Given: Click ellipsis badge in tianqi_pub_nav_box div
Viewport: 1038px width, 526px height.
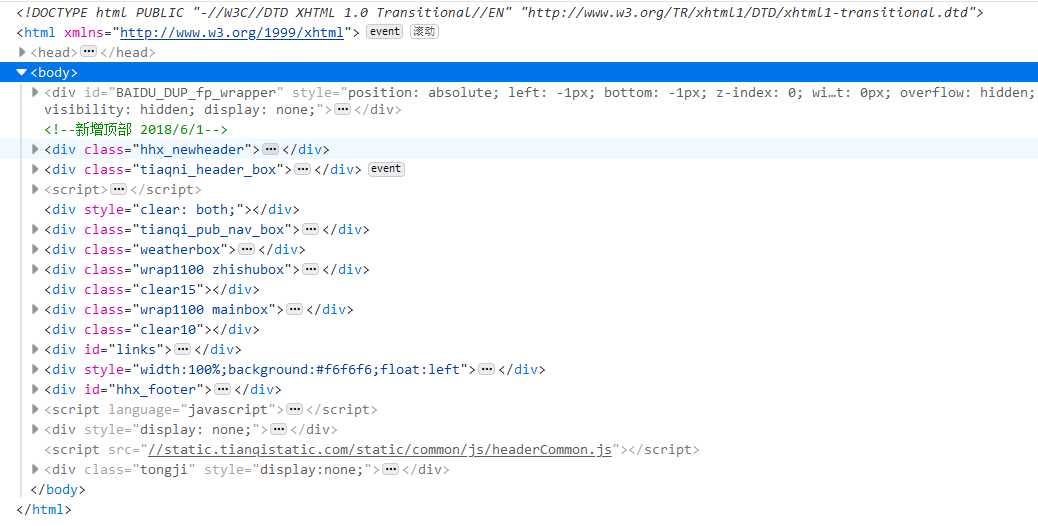Looking at the screenshot, I should click(x=310, y=229).
